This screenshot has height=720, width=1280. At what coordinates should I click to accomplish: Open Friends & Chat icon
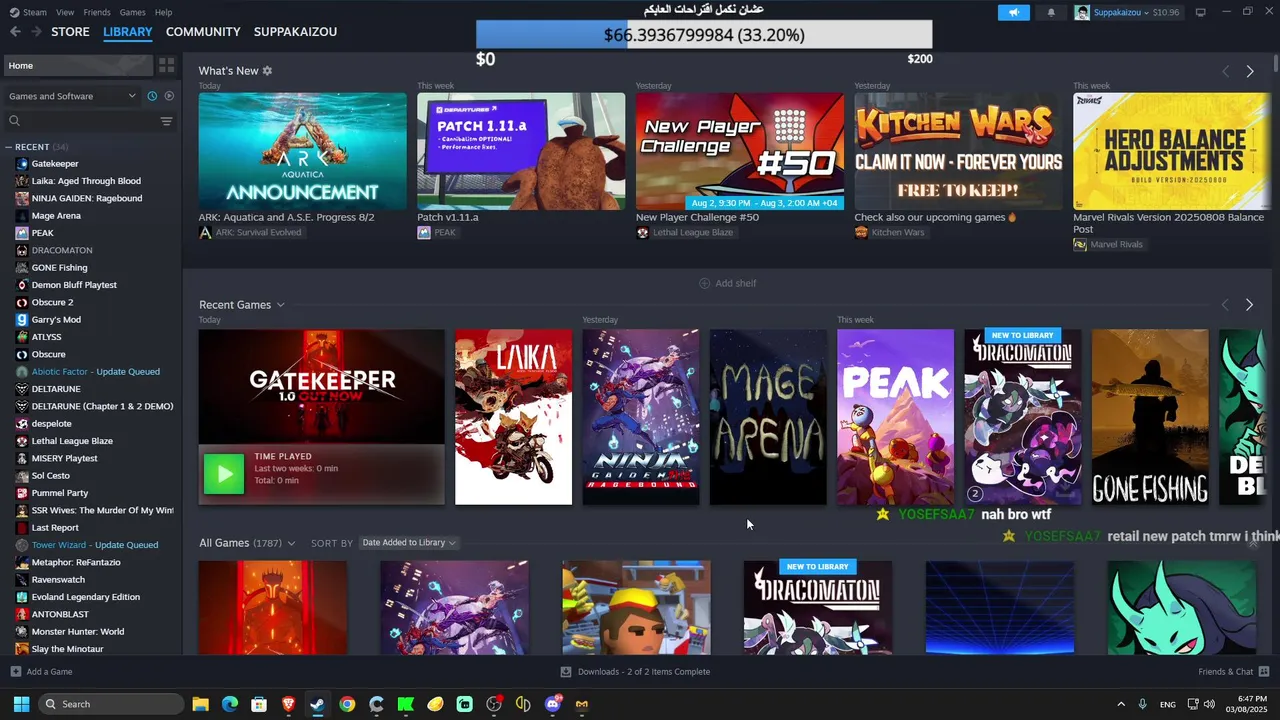pyautogui.click(x=1264, y=672)
